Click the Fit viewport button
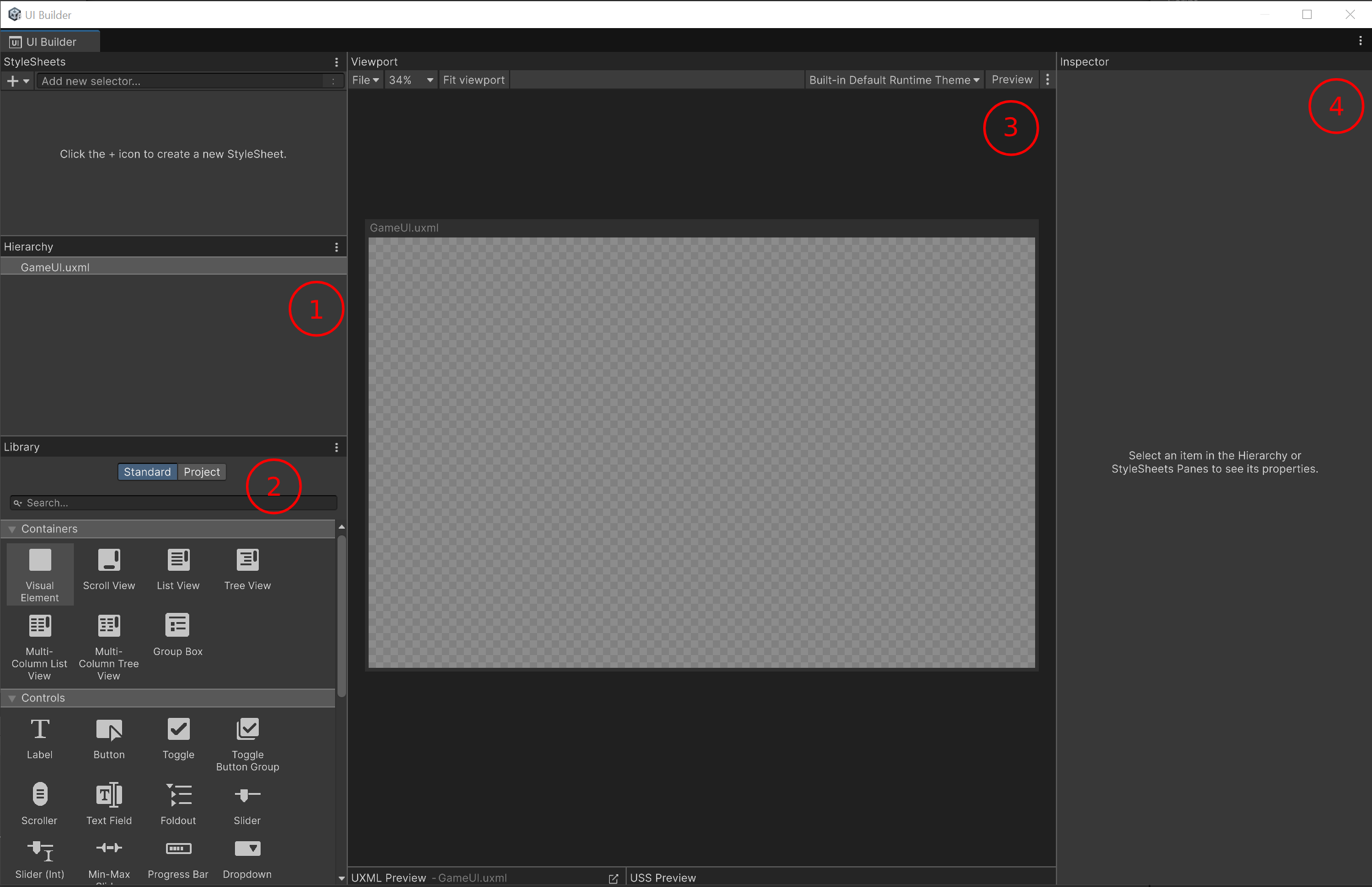The height and width of the screenshot is (887, 1372). [x=474, y=79]
